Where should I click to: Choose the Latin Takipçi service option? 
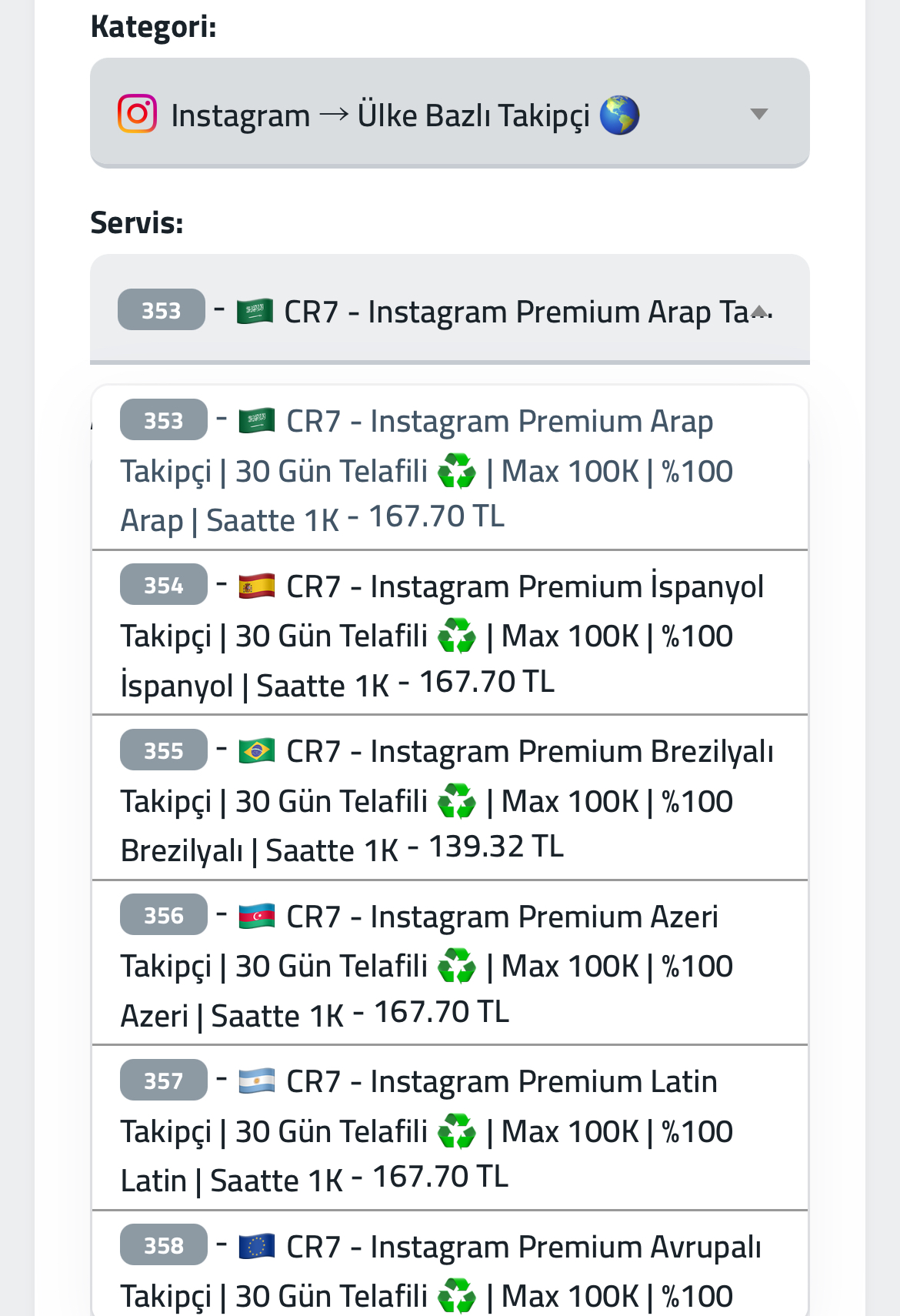click(450, 1128)
